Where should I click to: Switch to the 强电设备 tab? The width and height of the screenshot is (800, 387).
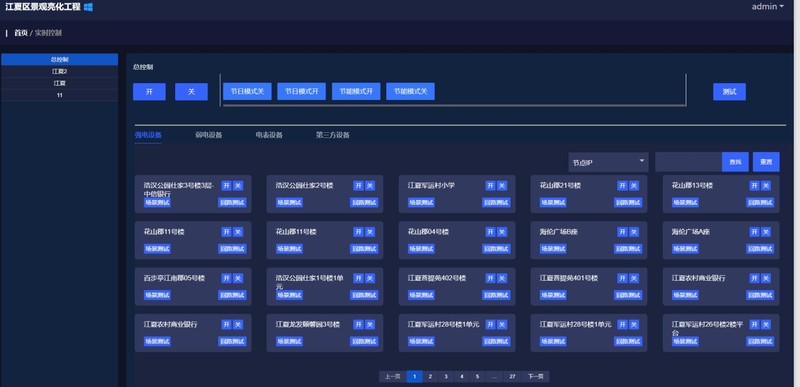click(x=148, y=135)
